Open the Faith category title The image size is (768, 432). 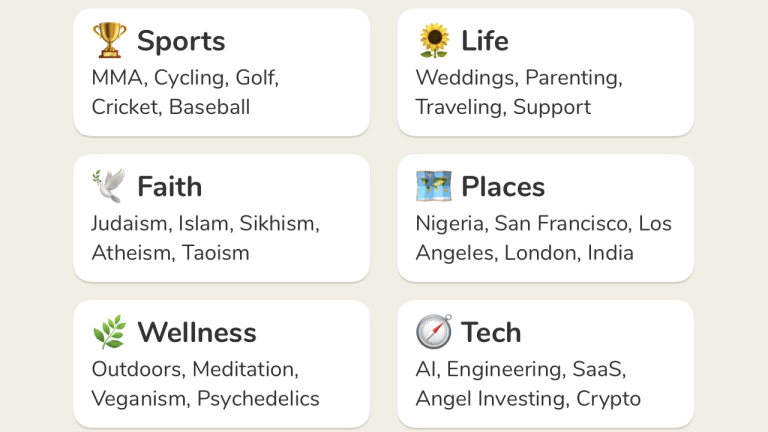pyautogui.click(x=169, y=187)
